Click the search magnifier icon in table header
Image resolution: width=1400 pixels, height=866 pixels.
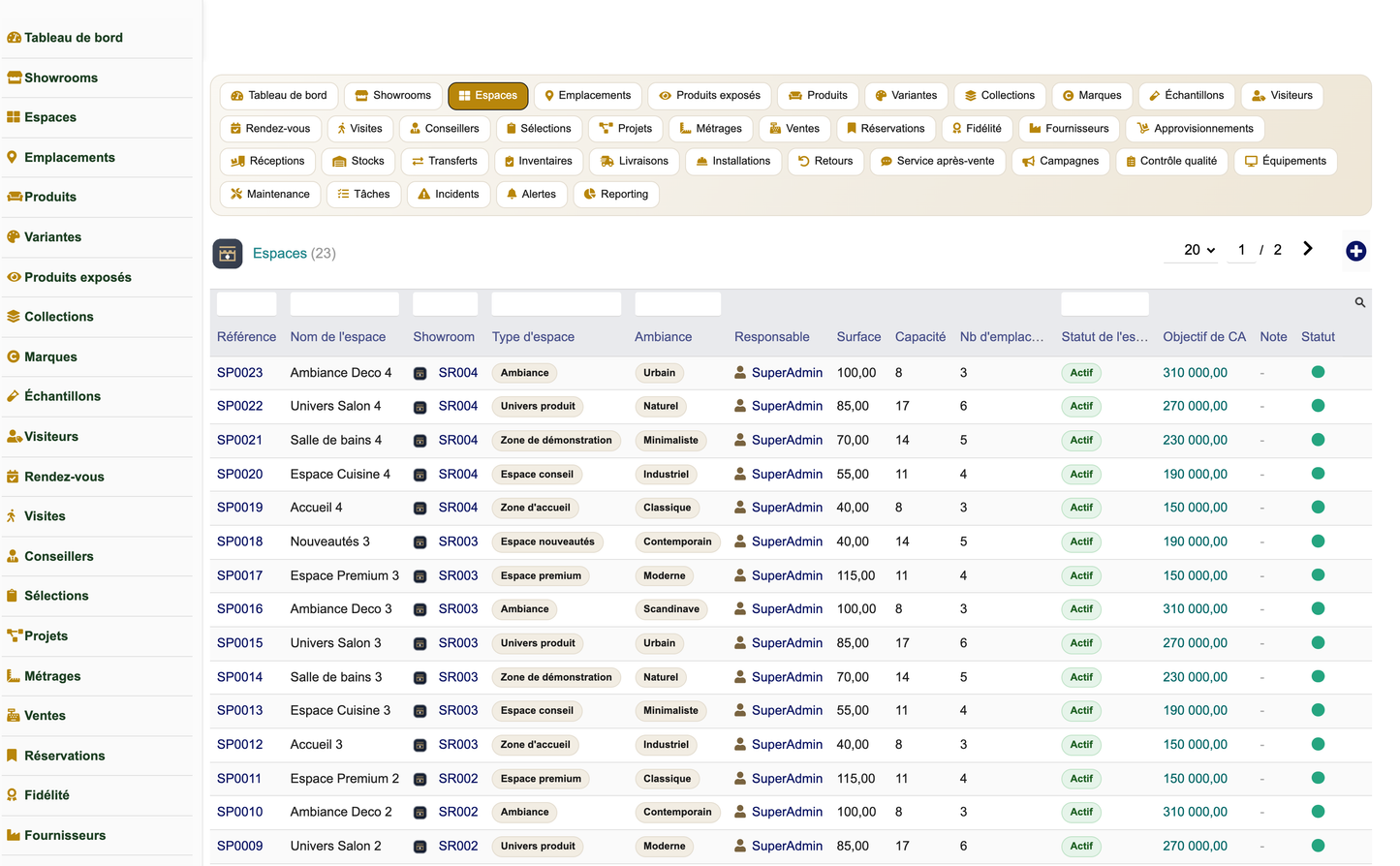[1359, 302]
